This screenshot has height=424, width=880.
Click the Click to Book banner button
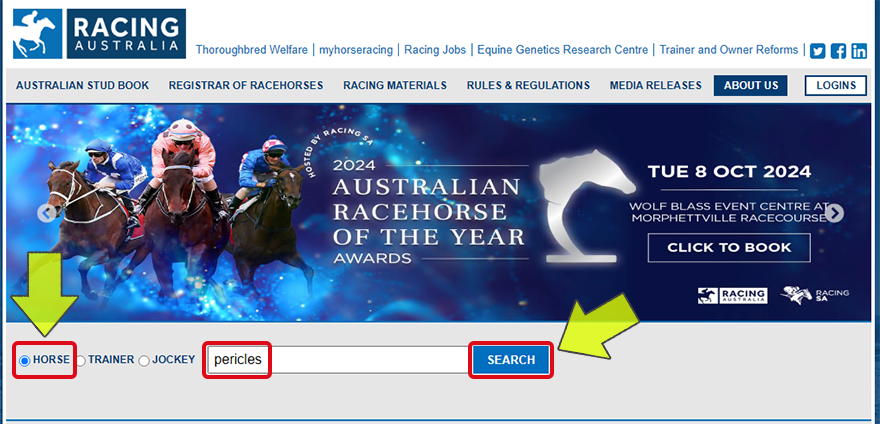tap(728, 247)
